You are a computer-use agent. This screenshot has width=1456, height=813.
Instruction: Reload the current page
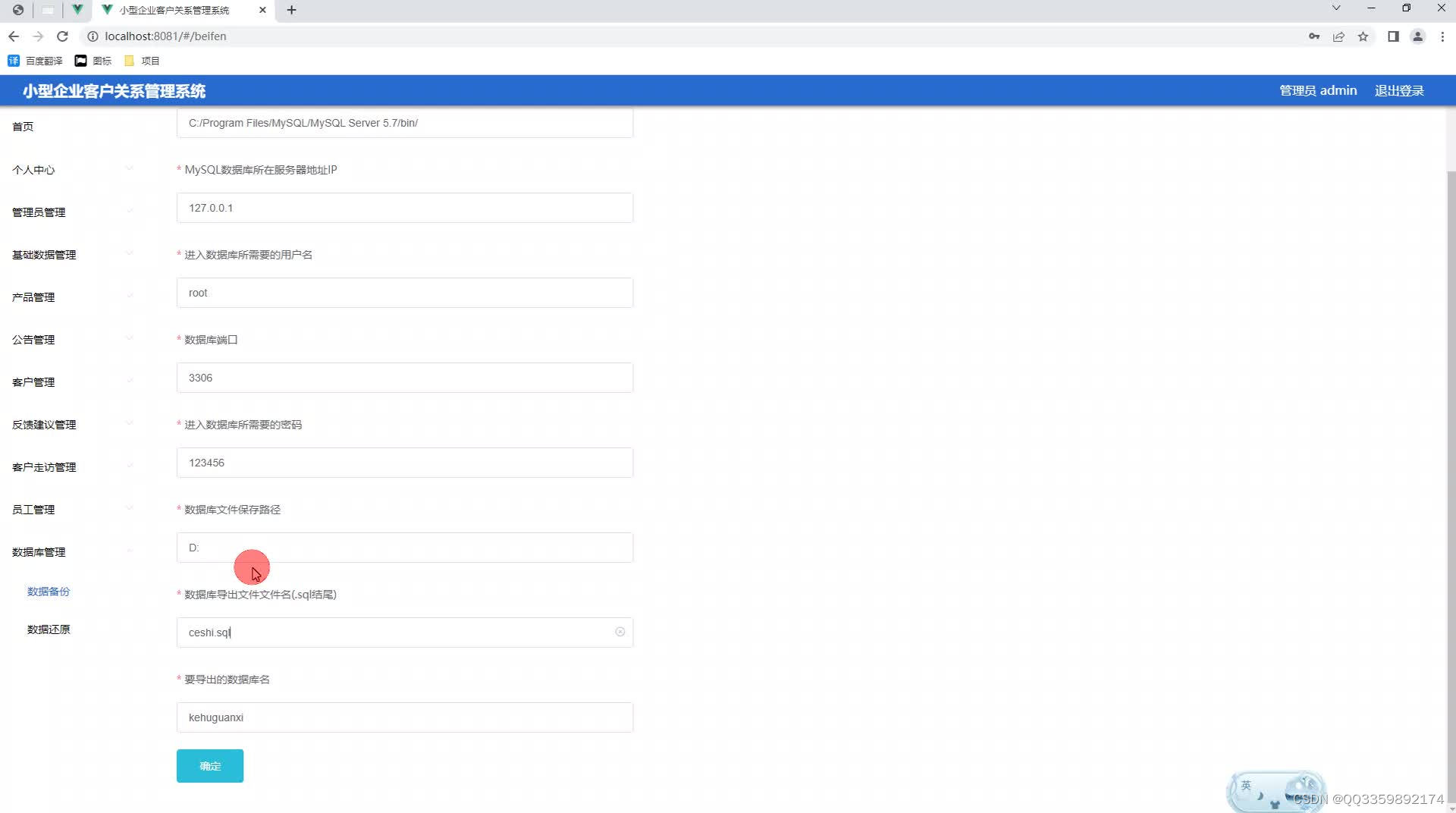[x=63, y=36]
